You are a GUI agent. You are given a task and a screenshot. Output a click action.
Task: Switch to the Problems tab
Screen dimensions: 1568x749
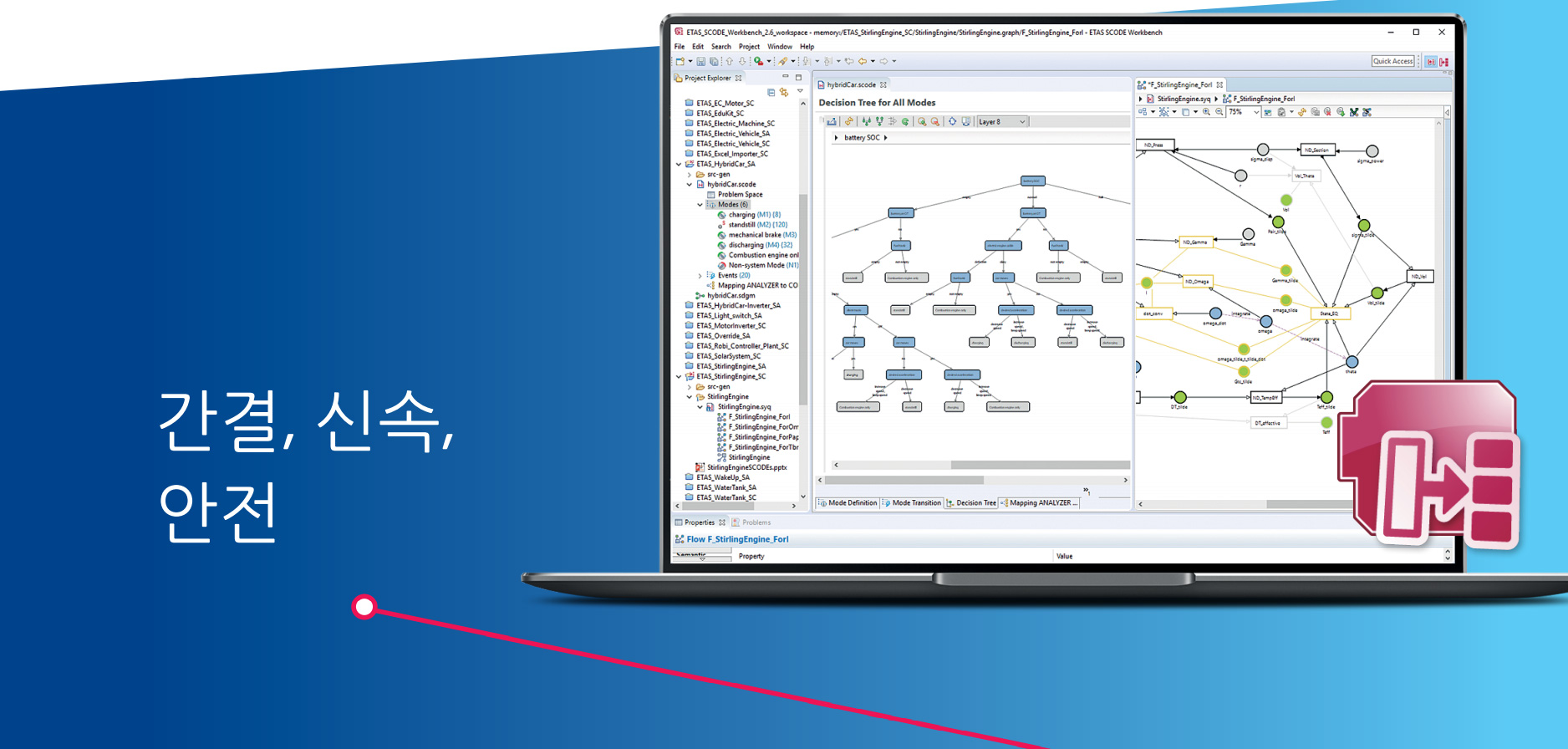coord(751,522)
